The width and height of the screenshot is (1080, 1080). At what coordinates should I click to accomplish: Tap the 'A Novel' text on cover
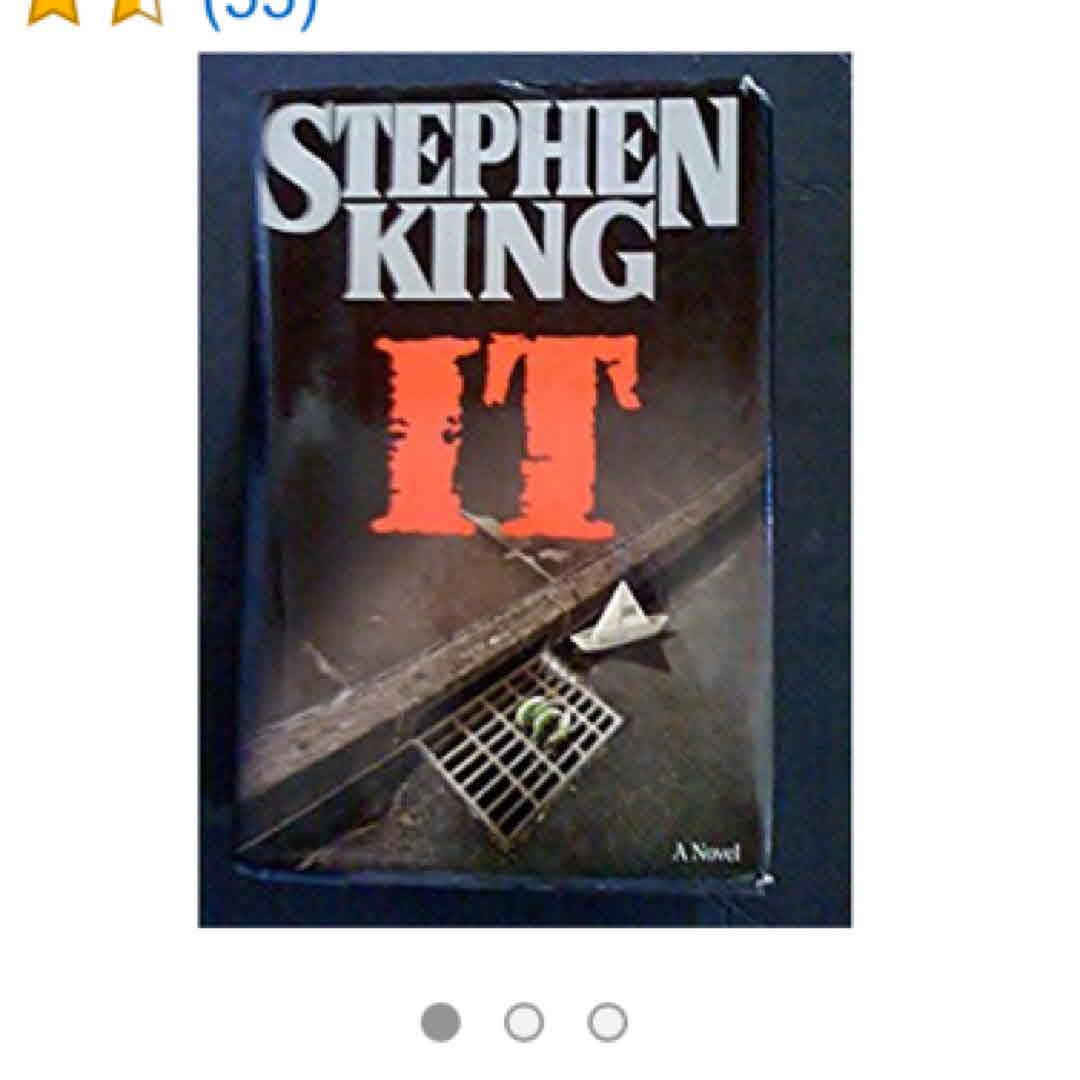tap(707, 853)
